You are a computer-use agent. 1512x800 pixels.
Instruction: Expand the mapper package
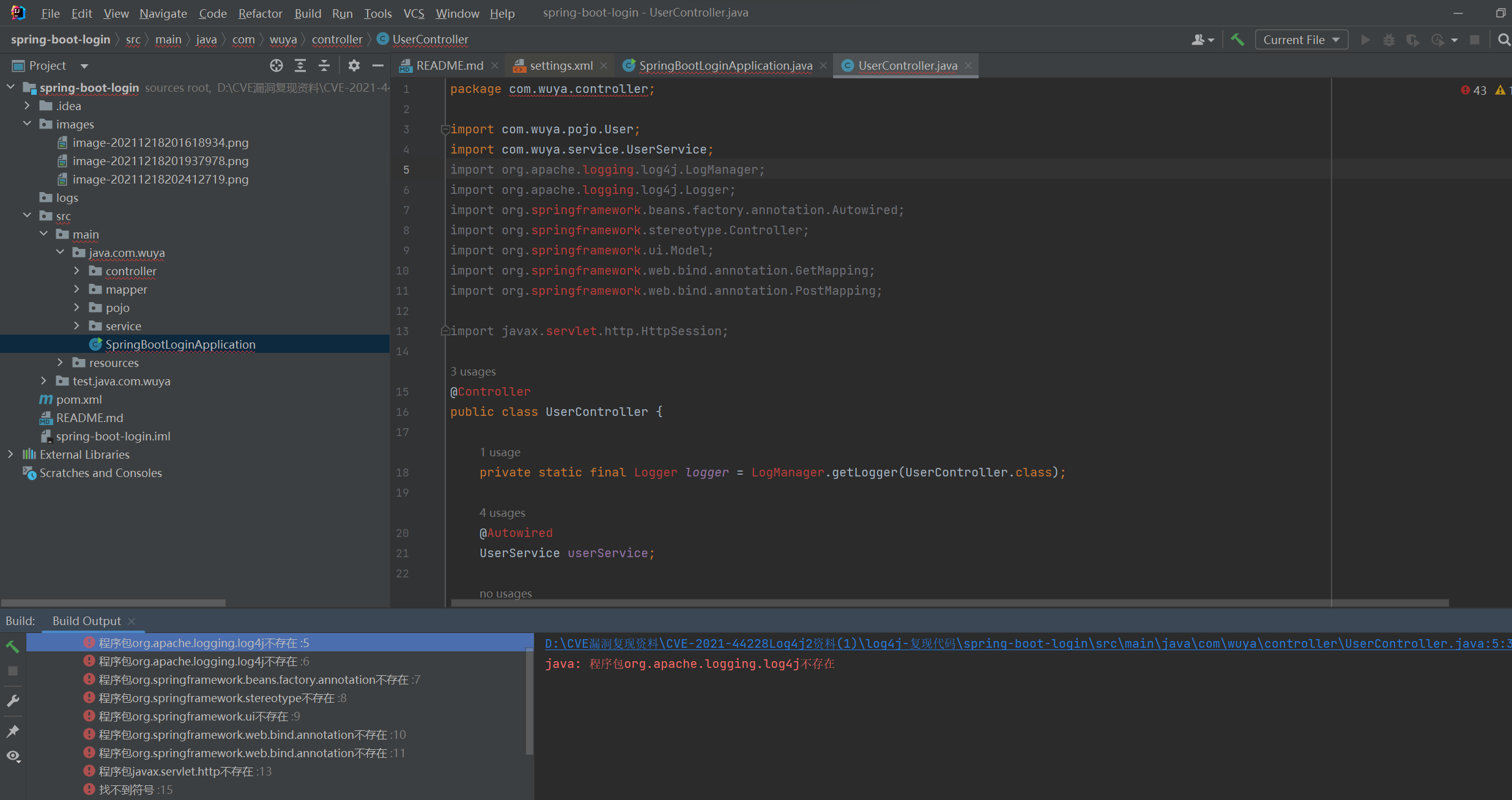76,289
